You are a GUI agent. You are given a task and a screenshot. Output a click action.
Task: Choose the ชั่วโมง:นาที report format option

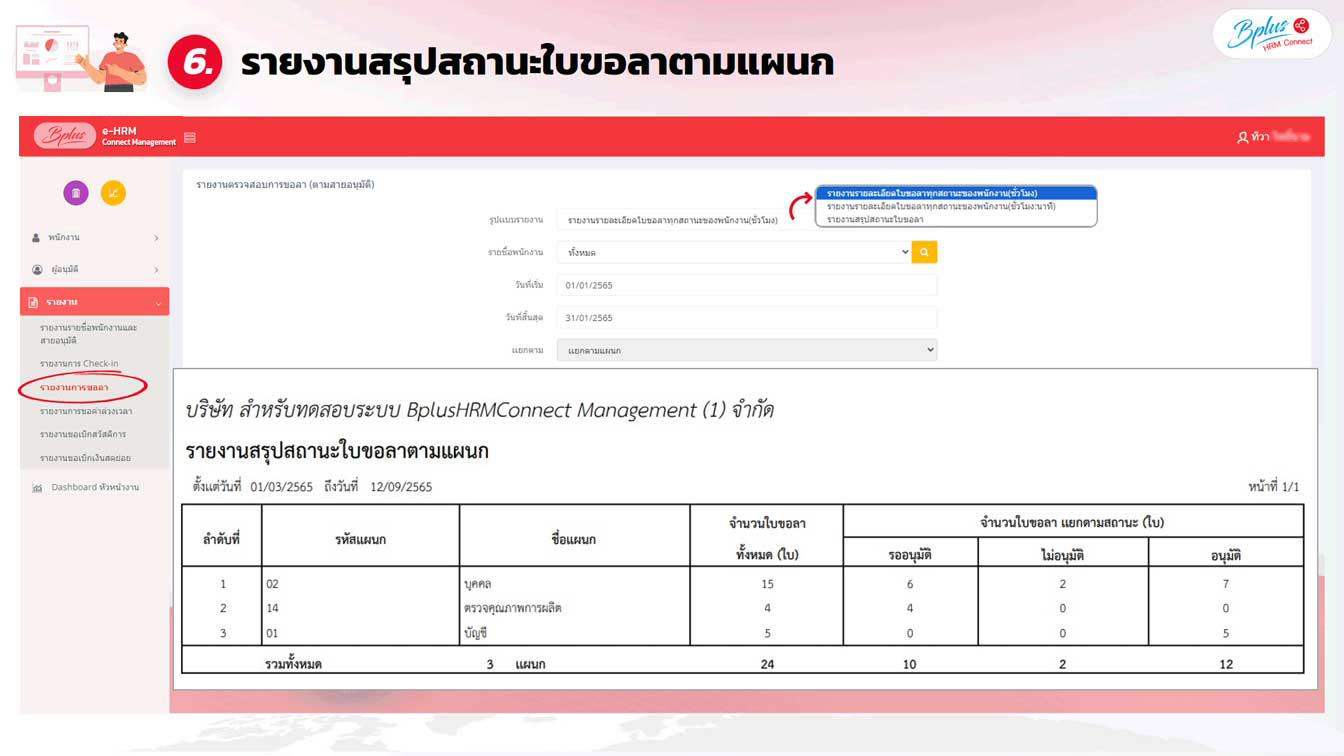pyautogui.click(x=941, y=207)
